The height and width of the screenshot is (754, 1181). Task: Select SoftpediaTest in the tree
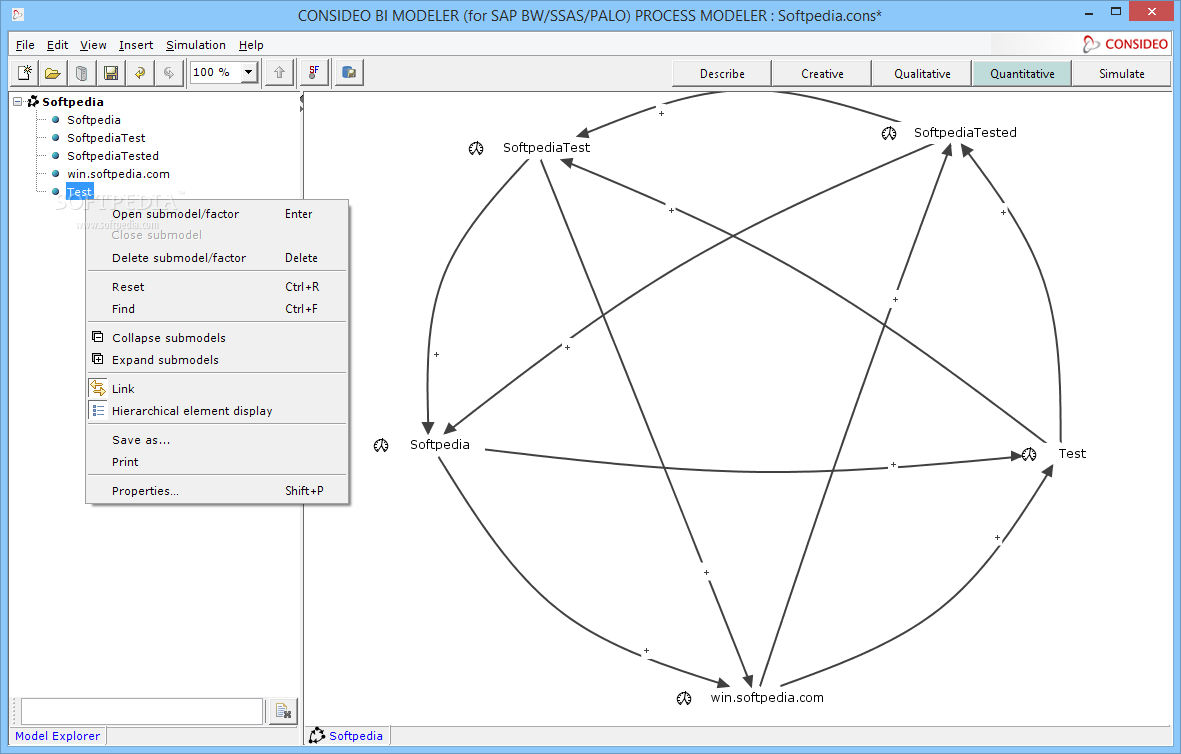click(x=106, y=138)
